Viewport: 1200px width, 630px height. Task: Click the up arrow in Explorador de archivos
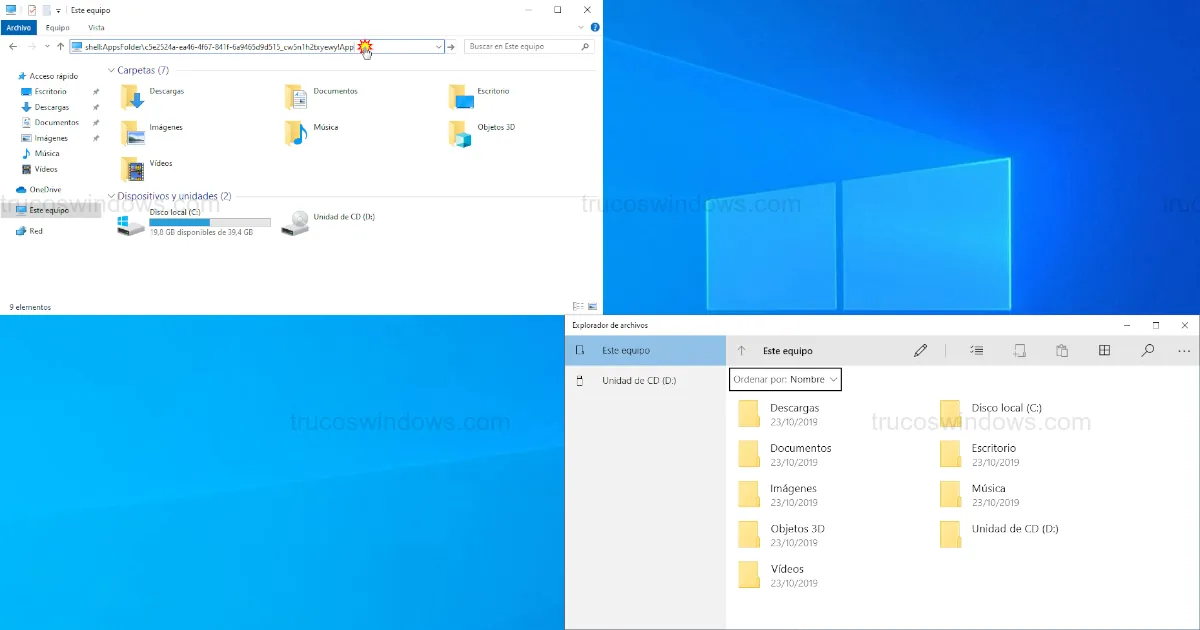tap(741, 351)
